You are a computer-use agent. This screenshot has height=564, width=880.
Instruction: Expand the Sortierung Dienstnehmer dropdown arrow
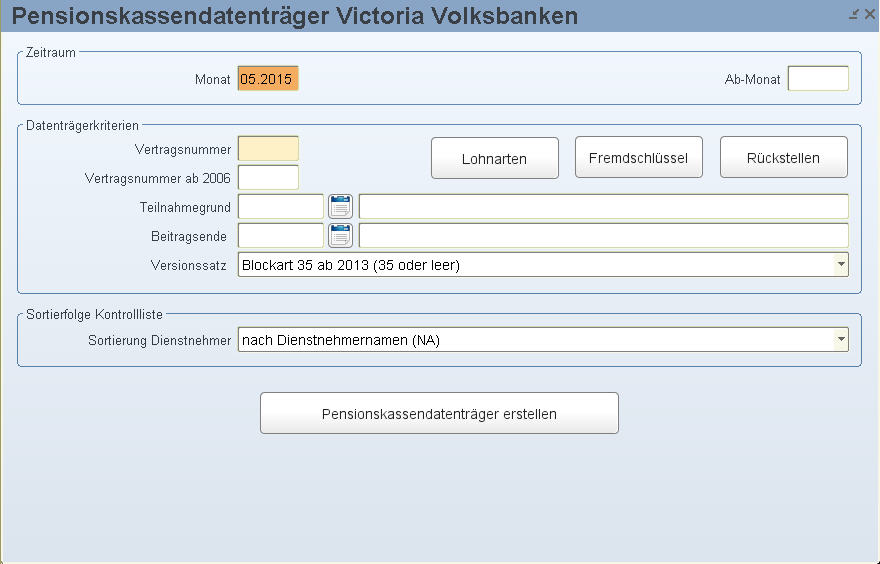click(841, 340)
